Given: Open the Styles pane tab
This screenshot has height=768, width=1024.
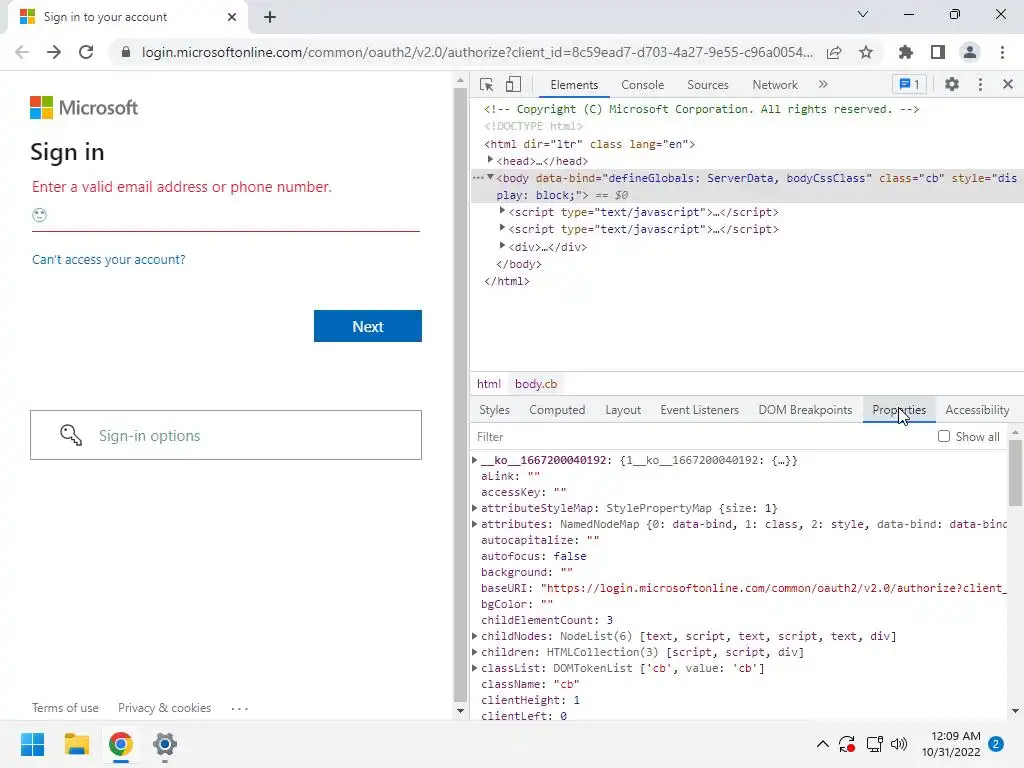Looking at the screenshot, I should [x=494, y=409].
